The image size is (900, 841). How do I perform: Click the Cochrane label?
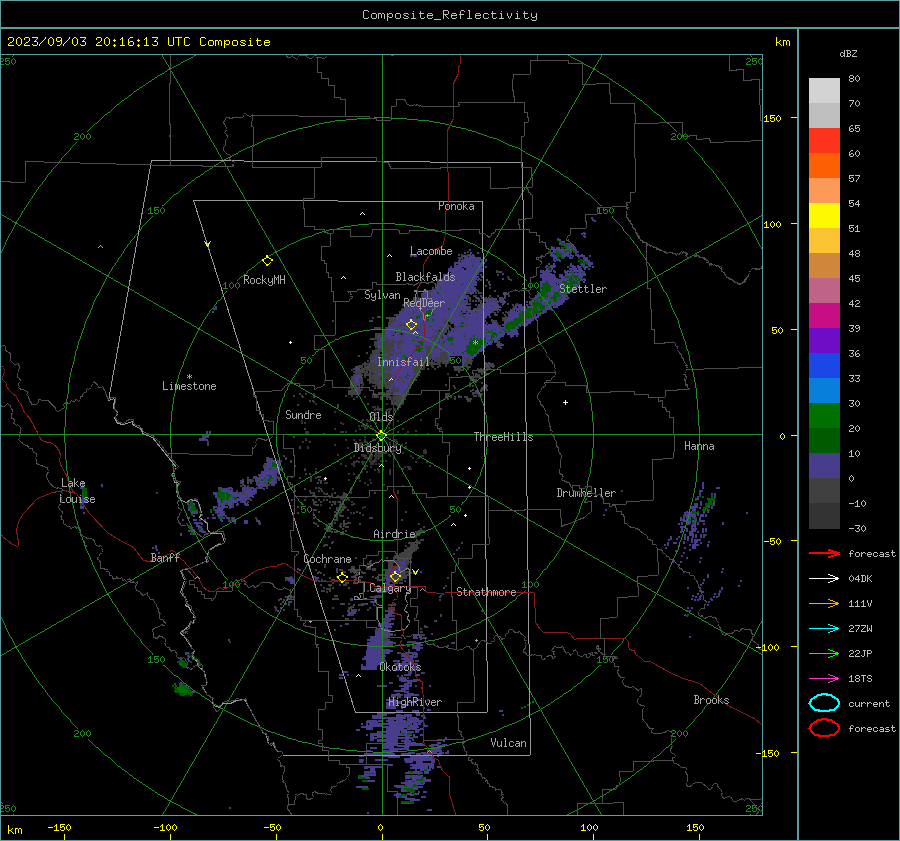[327, 559]
